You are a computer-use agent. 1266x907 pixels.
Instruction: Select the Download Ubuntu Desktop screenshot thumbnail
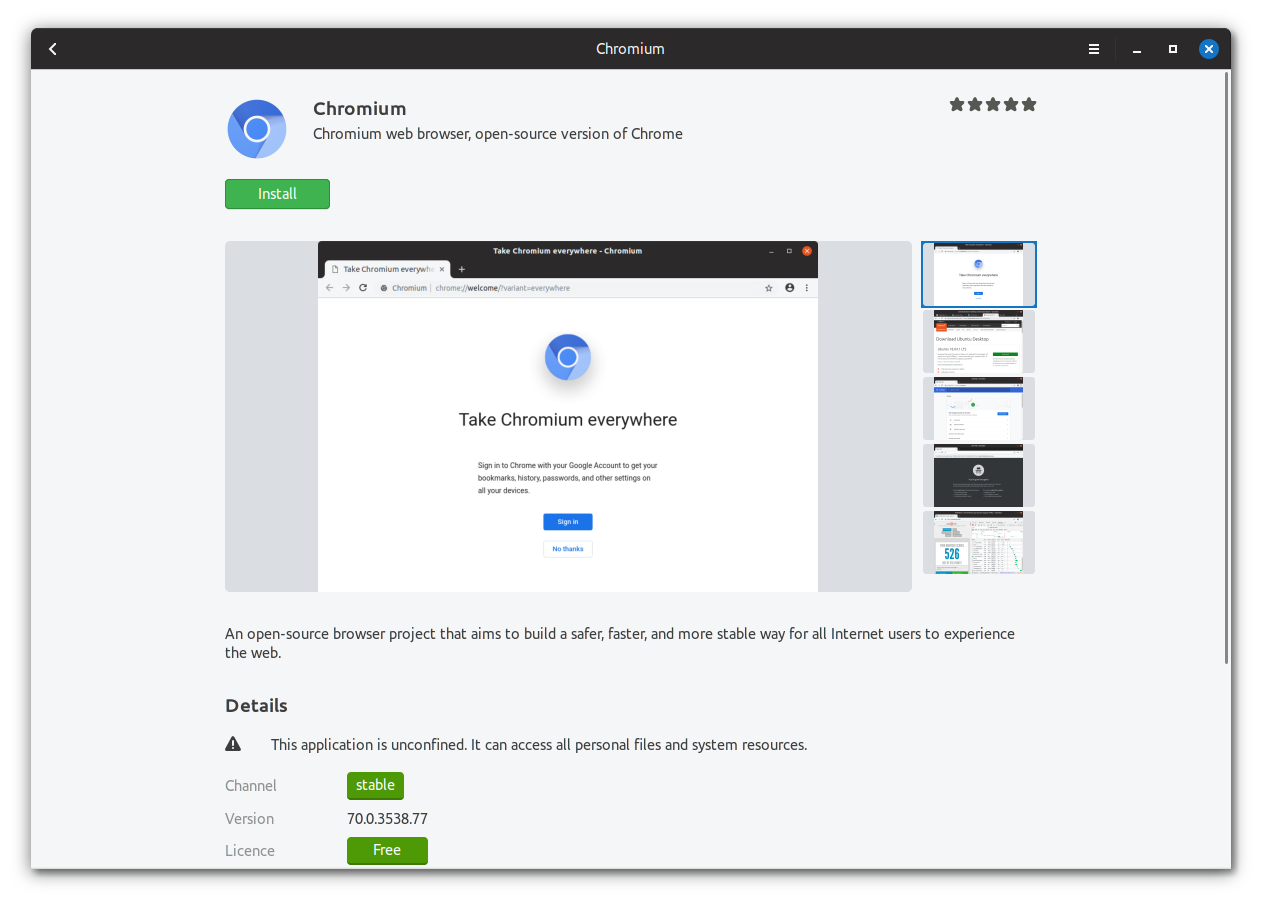(979, 341)
